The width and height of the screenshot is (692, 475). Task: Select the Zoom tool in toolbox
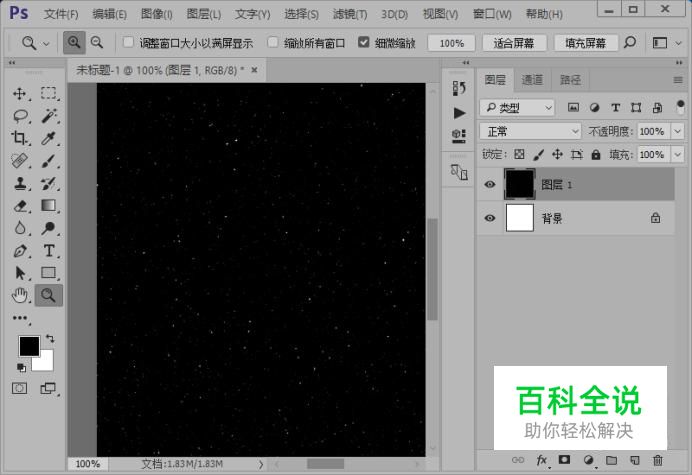point(49,295)
